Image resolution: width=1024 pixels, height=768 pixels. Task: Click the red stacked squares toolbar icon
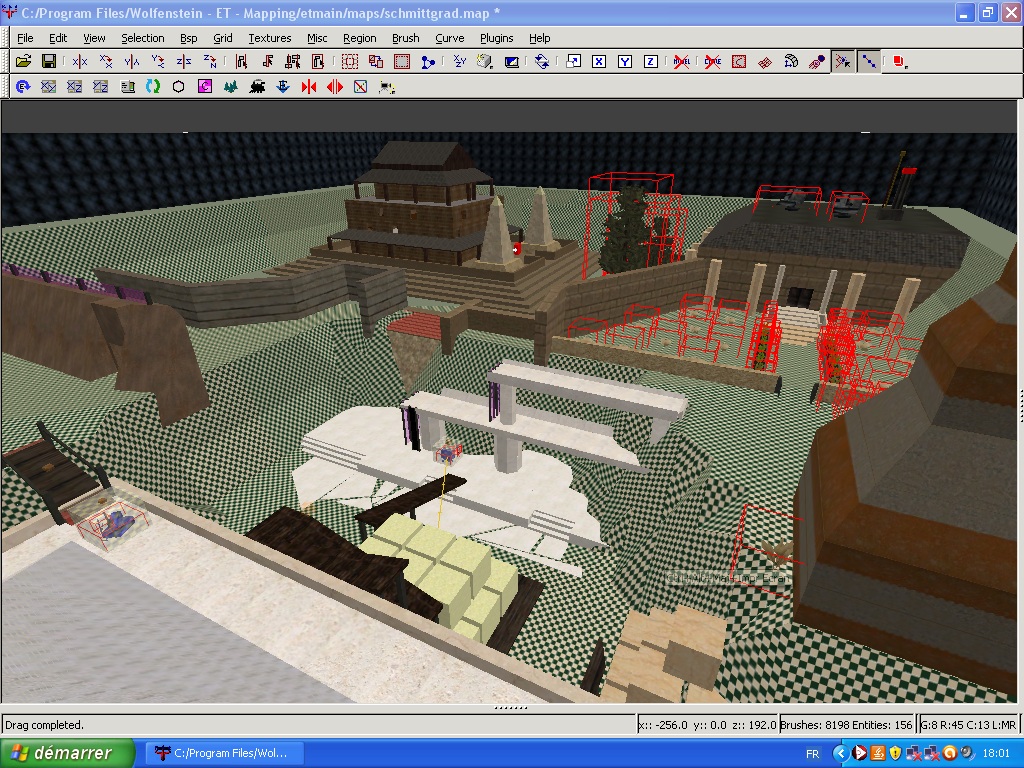pos(900,61)
